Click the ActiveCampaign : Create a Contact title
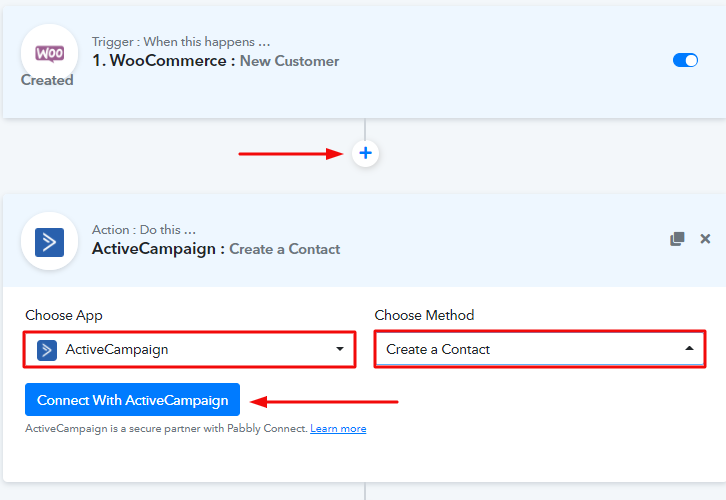The width and height of the screenshot is (726, 500). pos(216,249)
